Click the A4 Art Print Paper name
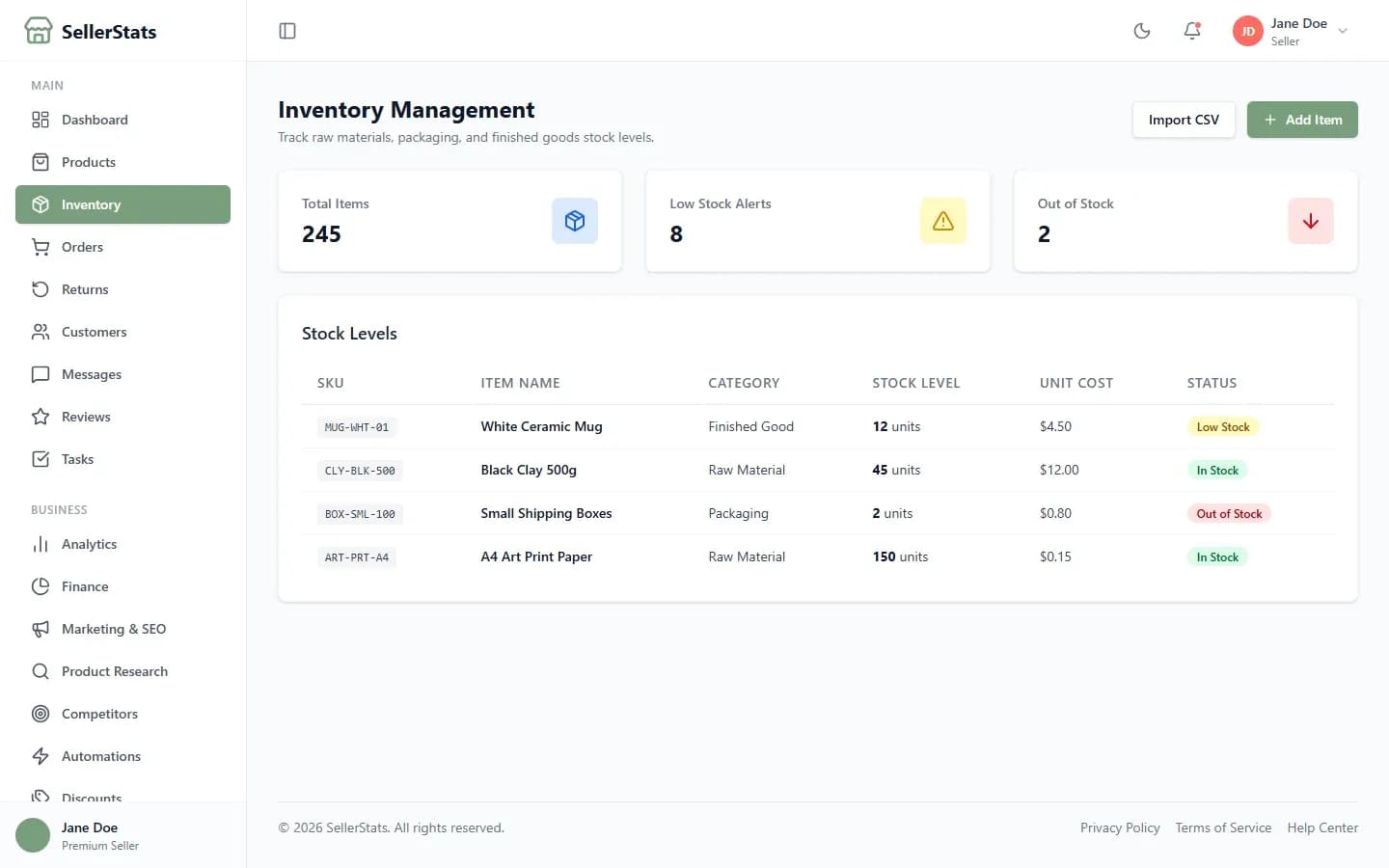Image resolution: width=1389 pixels, height=868 pixels. coord(536,556)
